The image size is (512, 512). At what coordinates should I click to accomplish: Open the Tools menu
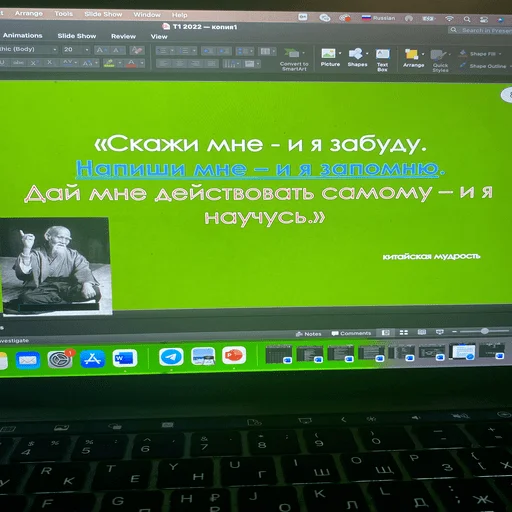[63, 14]
